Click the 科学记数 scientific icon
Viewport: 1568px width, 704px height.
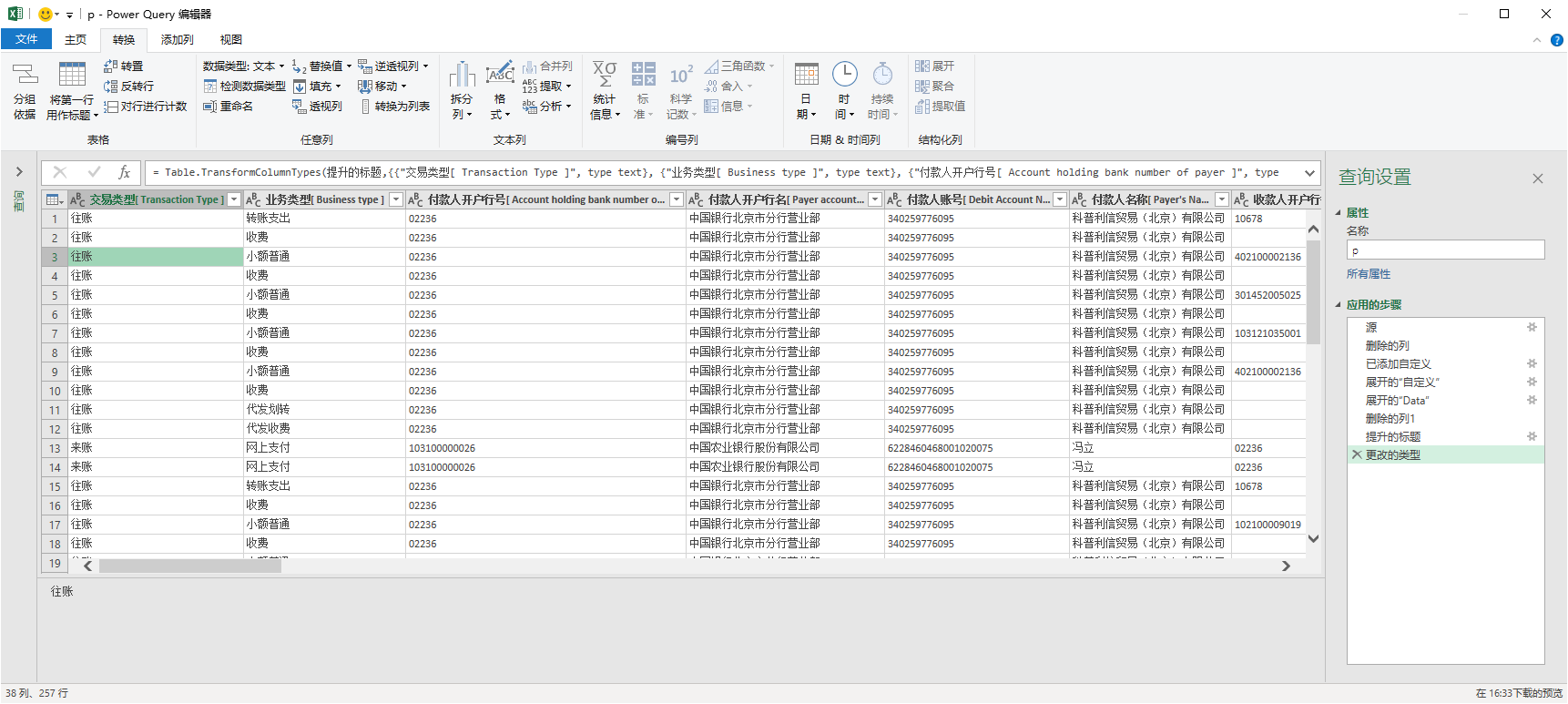click(680, 75)
